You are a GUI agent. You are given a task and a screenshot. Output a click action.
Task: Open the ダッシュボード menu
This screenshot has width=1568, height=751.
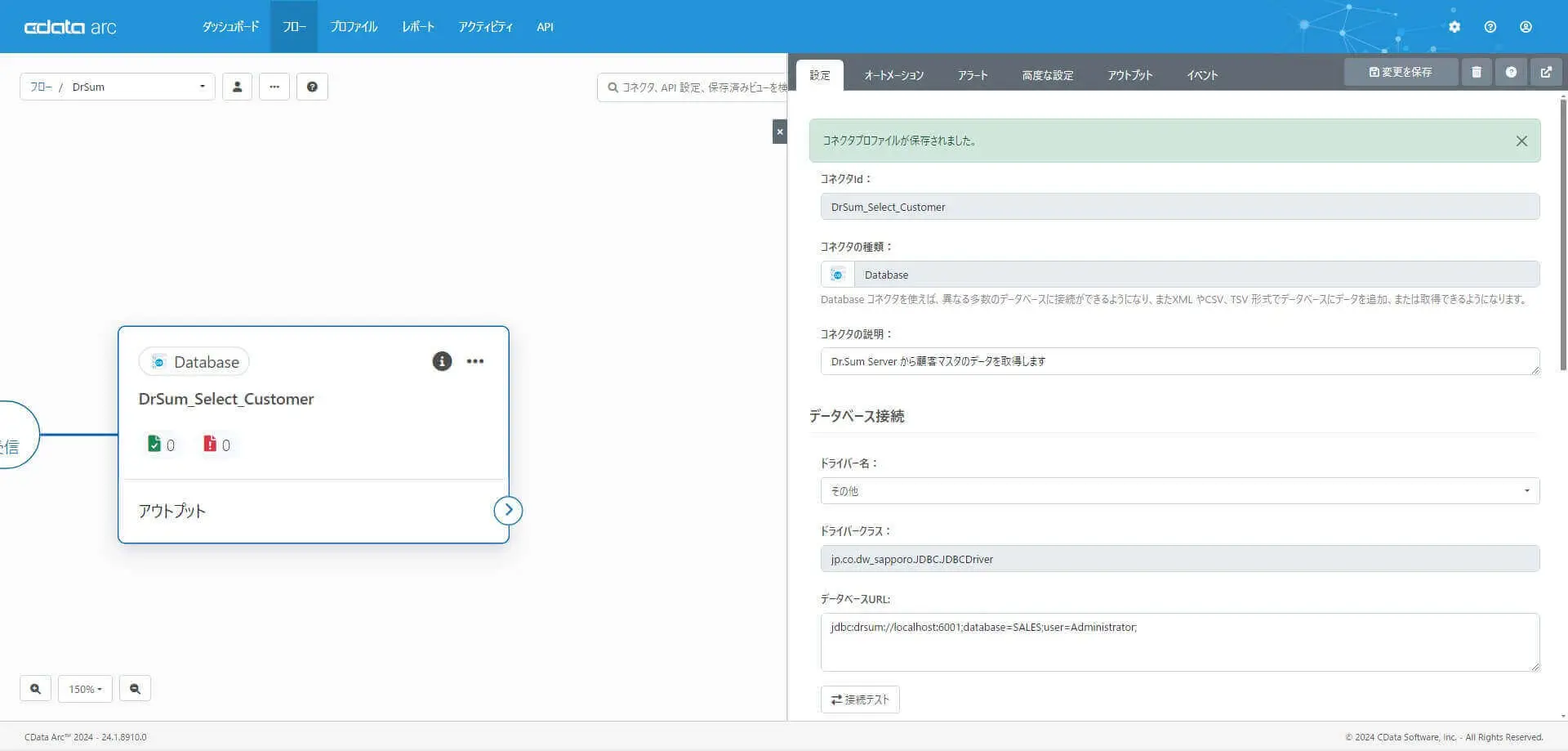(230, 27)
